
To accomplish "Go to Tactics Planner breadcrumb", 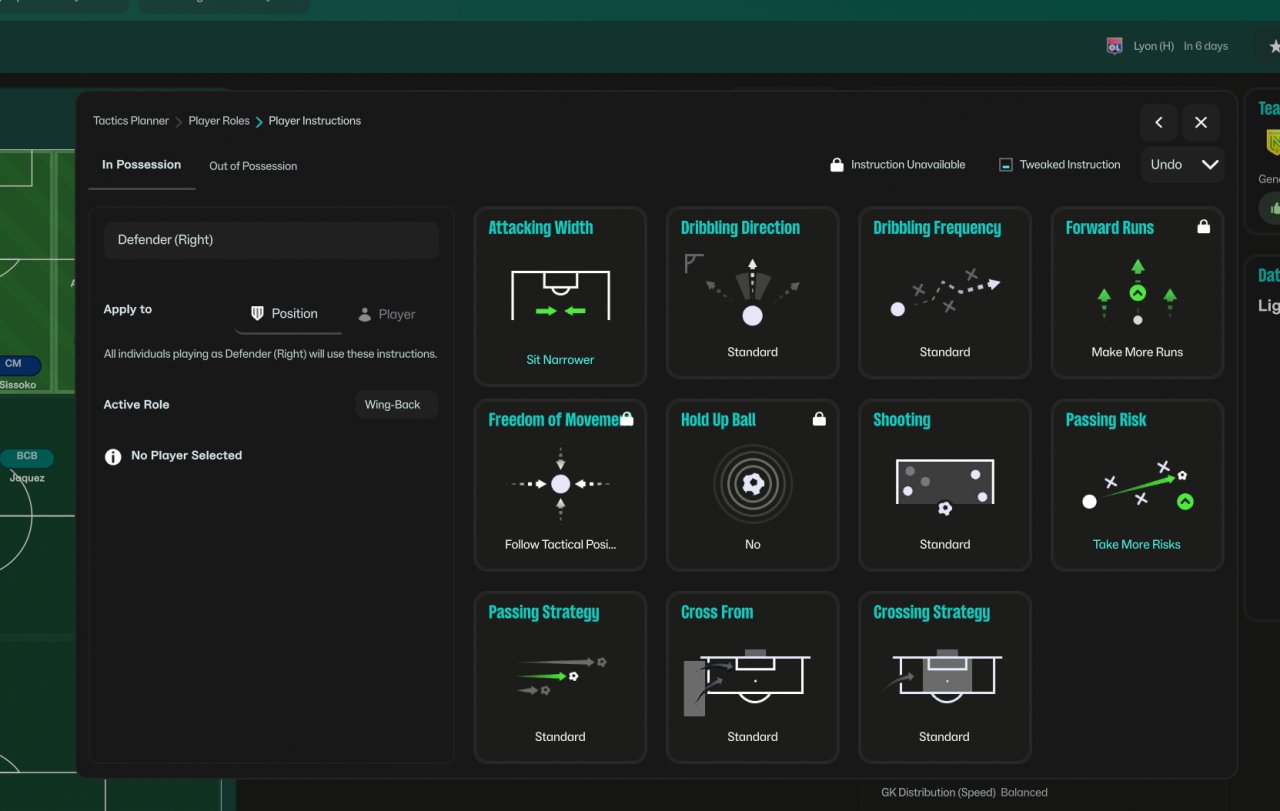I will pos(131,121).
